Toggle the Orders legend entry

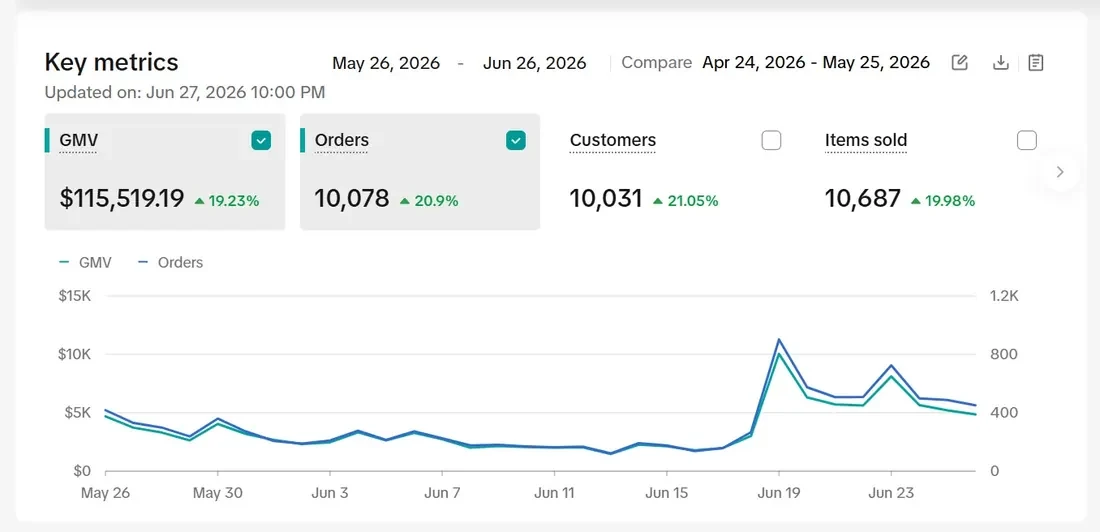click(170, 262)
